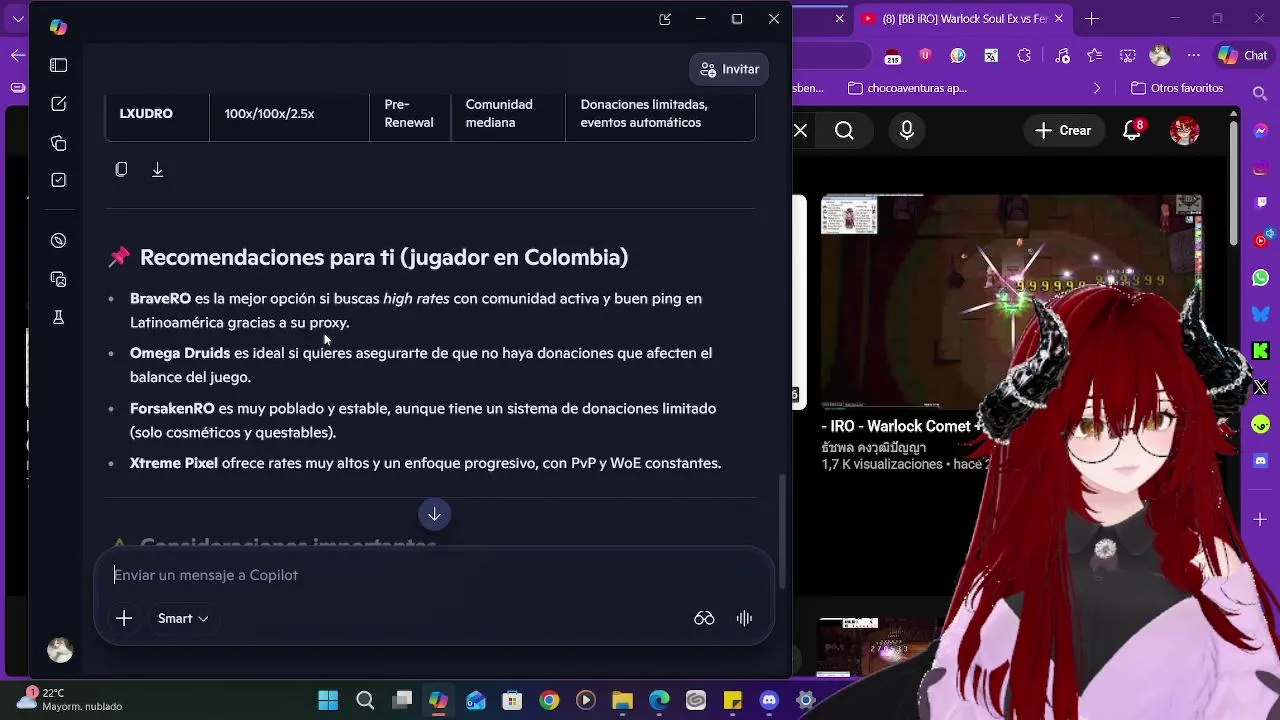The width and height of the screenshot is (1280, 720).
Task: Jump to the latest message with the down arrow
Action: [x=434, y=514]
